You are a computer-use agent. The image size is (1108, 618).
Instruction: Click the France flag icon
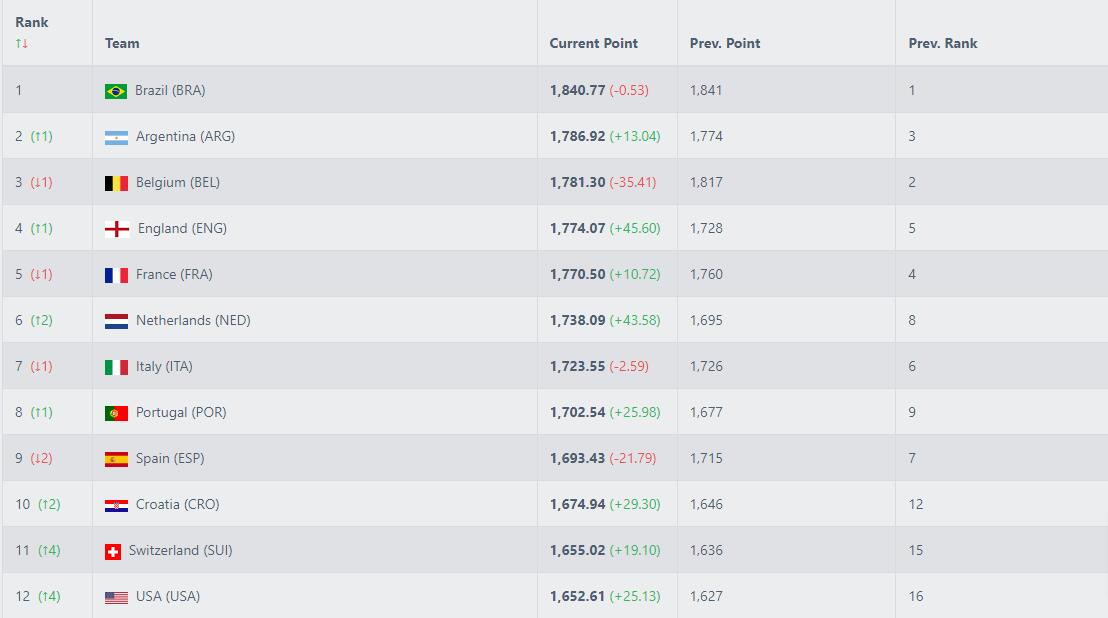[116, 275]
